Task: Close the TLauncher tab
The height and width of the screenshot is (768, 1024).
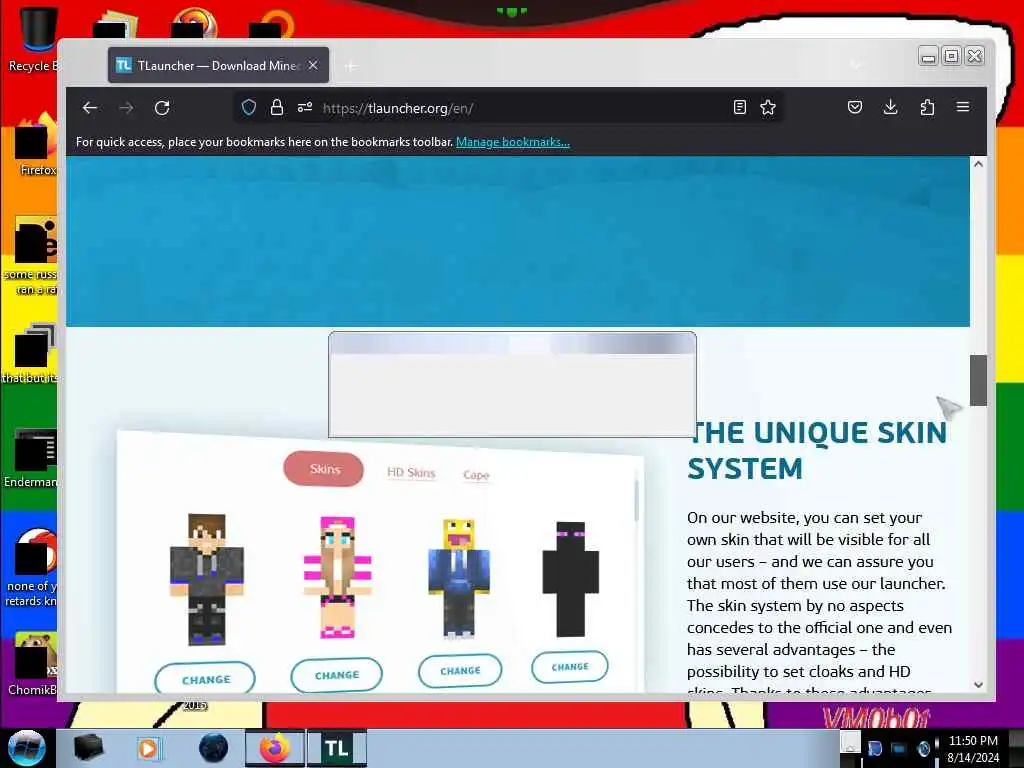Action: click(x=313, y=65)
